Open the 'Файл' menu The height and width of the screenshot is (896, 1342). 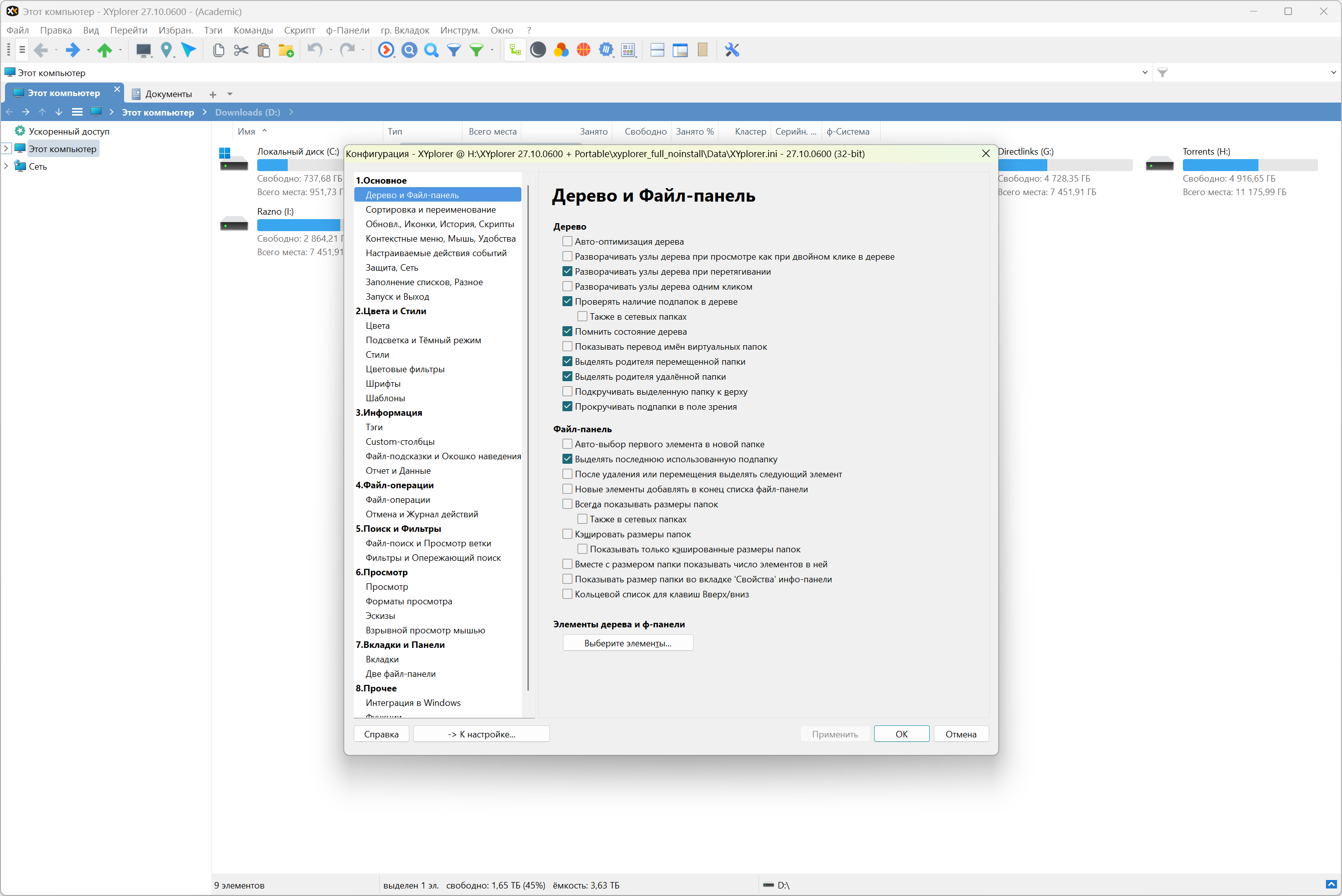18,31
